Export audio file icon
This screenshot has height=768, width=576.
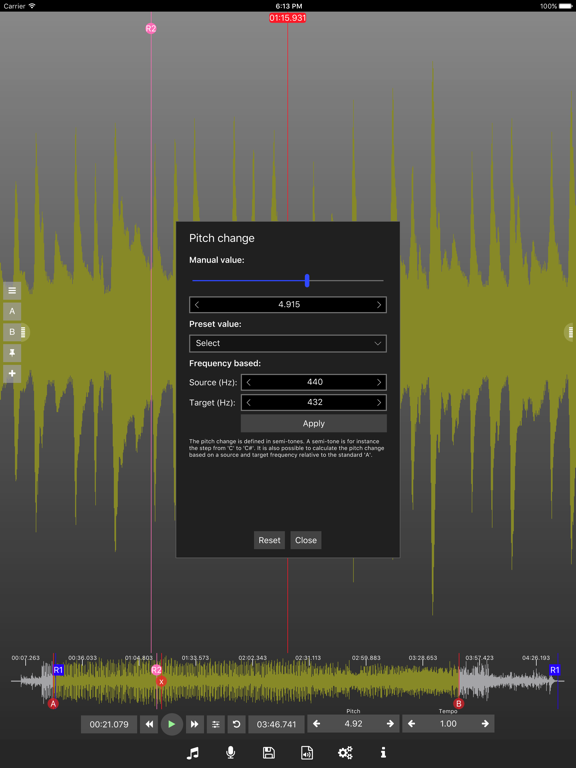coord(307,753)
